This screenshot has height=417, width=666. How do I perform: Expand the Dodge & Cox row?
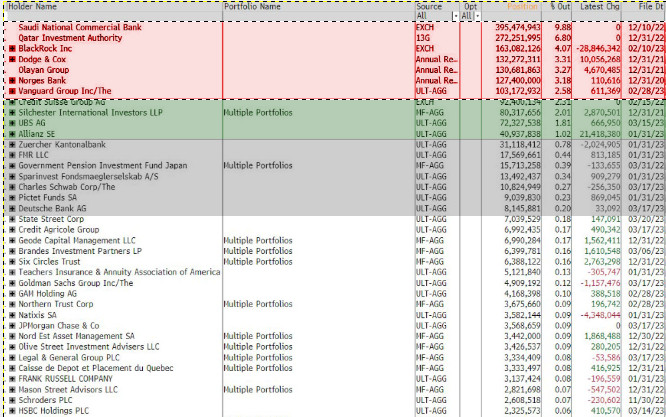(x=12, y=59)
